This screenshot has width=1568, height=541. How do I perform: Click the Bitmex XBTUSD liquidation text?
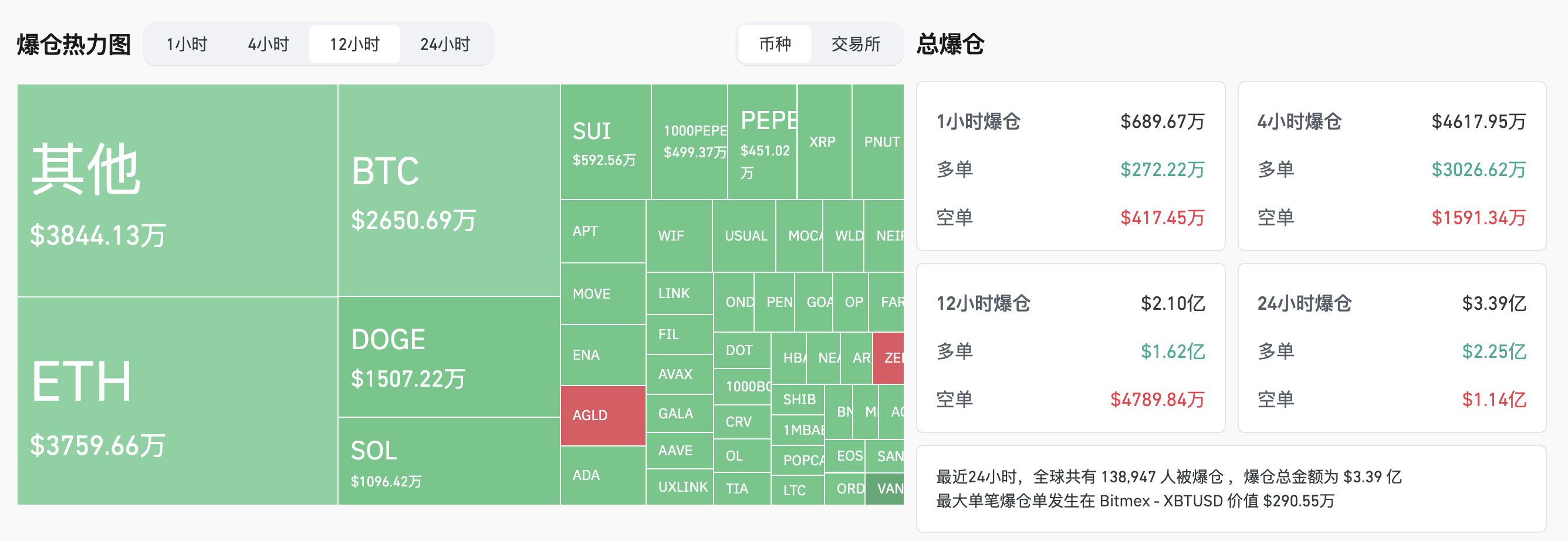tap(1134, 501)
